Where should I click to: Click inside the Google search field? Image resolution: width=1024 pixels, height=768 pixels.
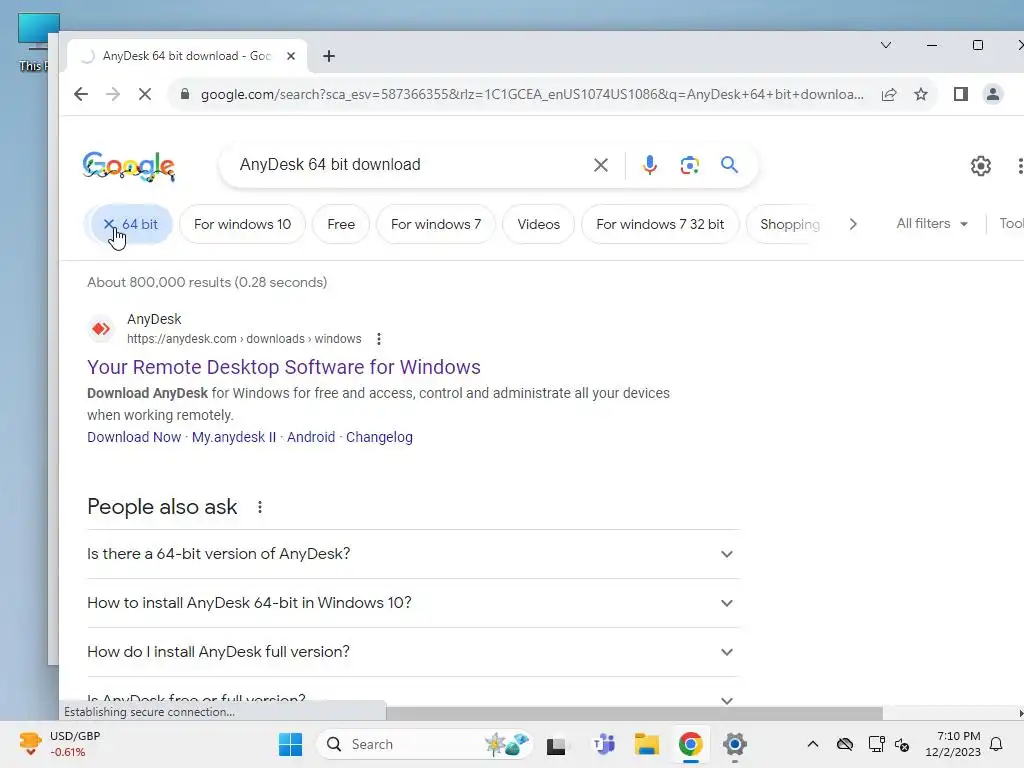point(411,165)
